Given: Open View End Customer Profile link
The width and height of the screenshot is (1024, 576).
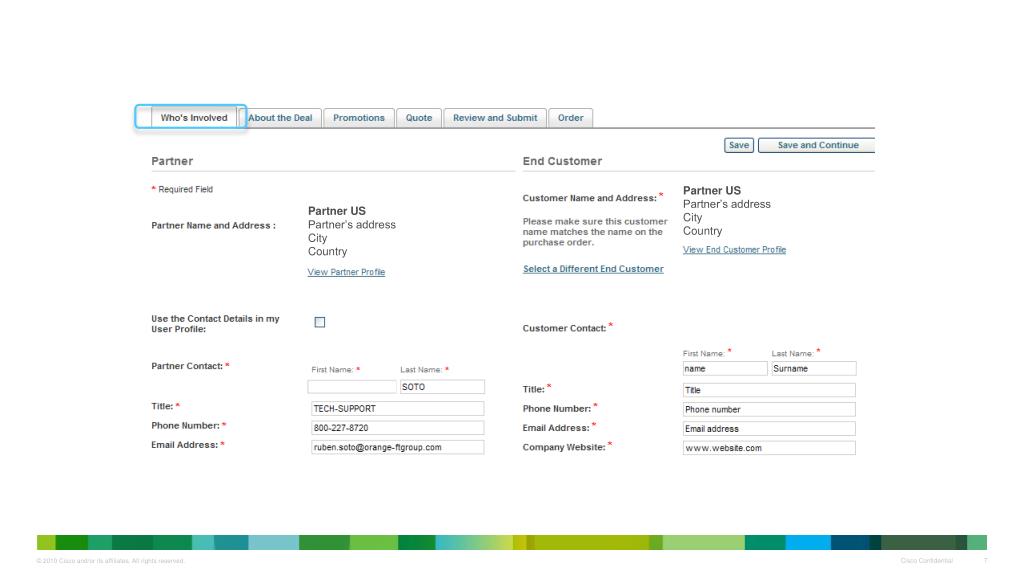Looking at the screenshot, I should (734, 249).
